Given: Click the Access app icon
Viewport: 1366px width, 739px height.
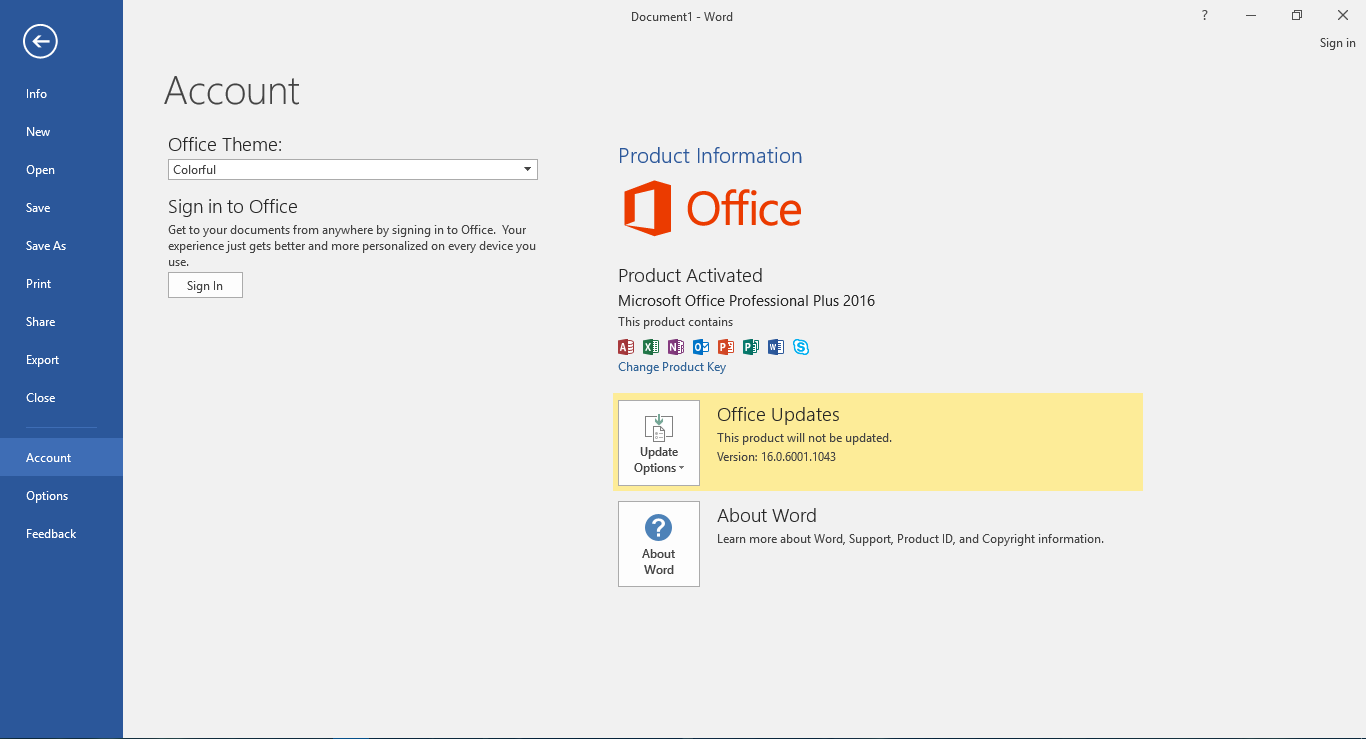Looking at the screenshot, I should click(x=626, y=347).
